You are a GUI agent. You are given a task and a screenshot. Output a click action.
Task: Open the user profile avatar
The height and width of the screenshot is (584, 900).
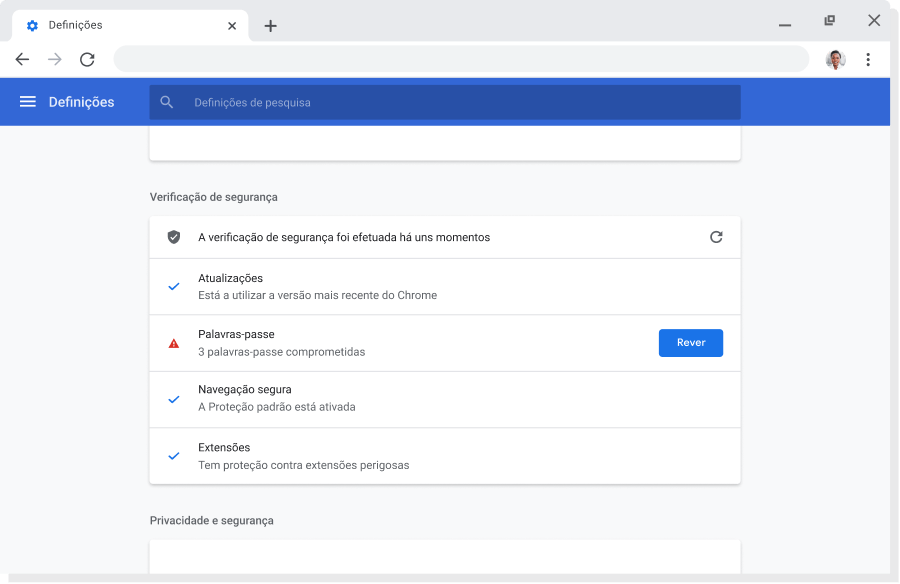click(835, 60)
